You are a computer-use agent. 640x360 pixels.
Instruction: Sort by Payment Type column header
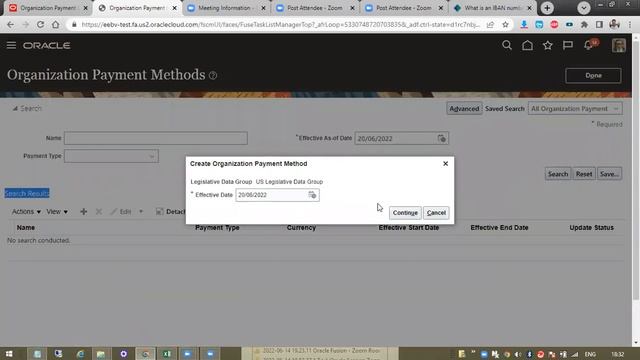[x=217, y=228]
